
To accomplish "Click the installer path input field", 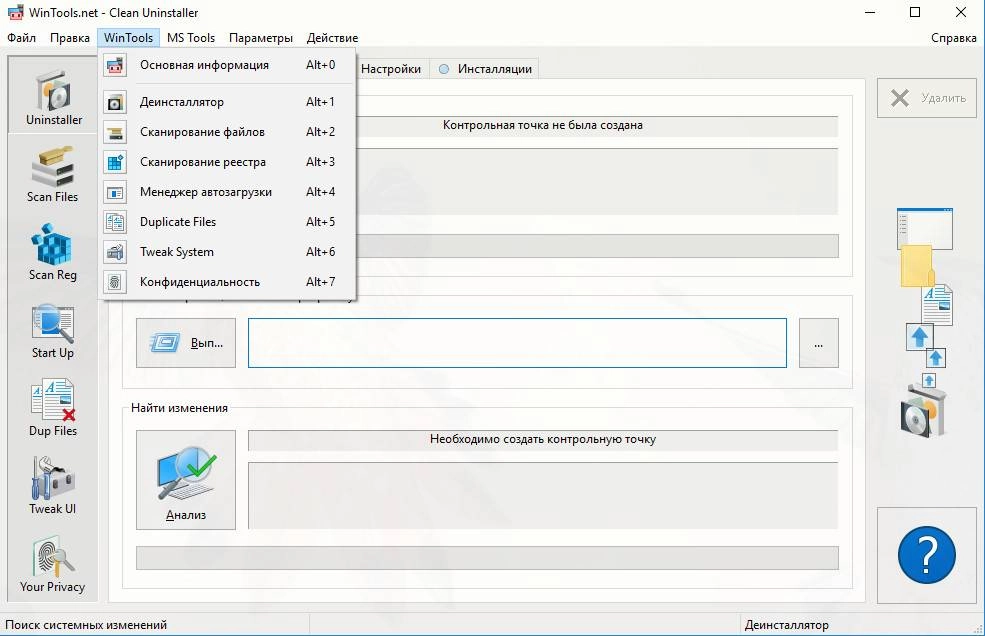I will [517, 343].
